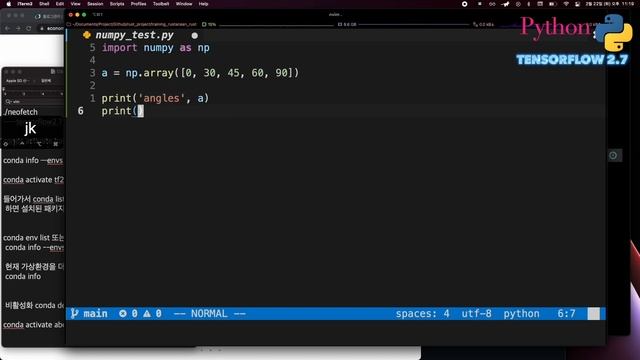Click the errors count icon in status bar
This screenshot has height=360, width=640.
tap(123, 313)
